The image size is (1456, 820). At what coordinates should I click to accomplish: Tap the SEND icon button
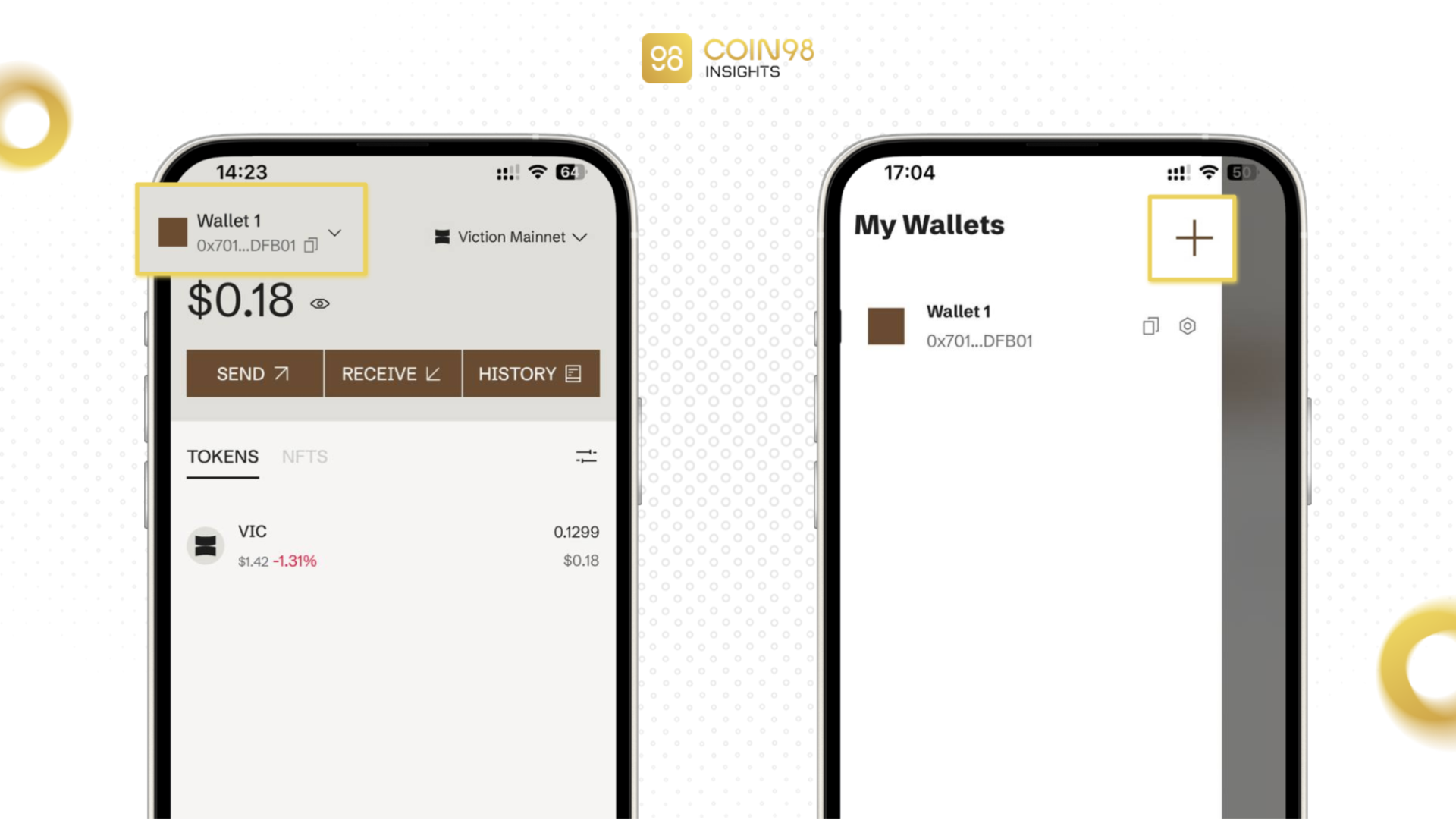click(253, 373)
